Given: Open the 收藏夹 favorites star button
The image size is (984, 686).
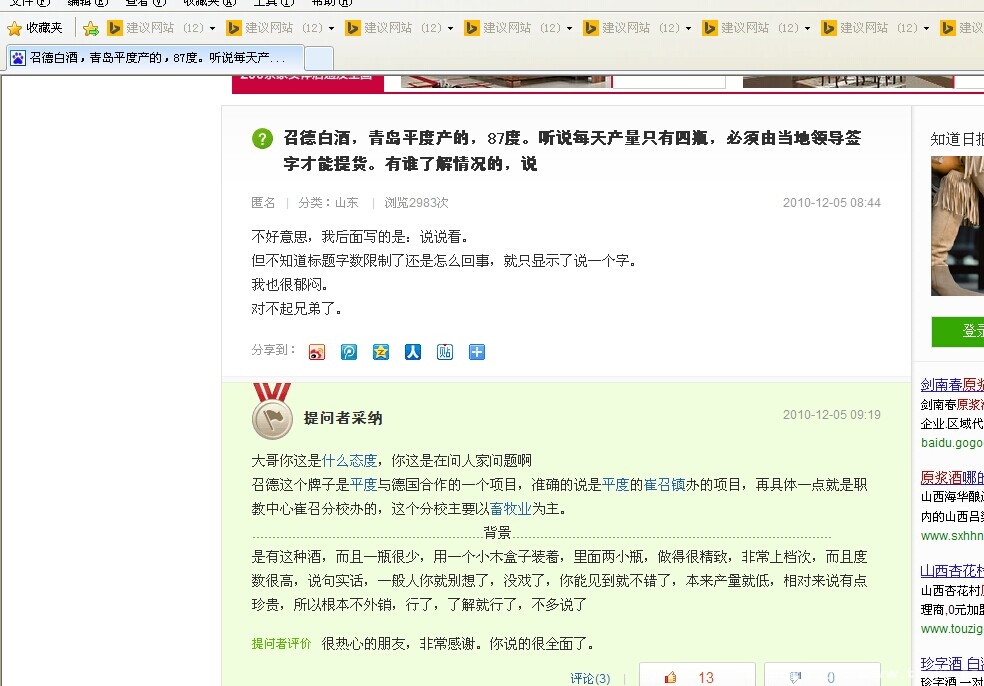Looking at the screenshot, I should pyautogui.click(x=35, y=28).
